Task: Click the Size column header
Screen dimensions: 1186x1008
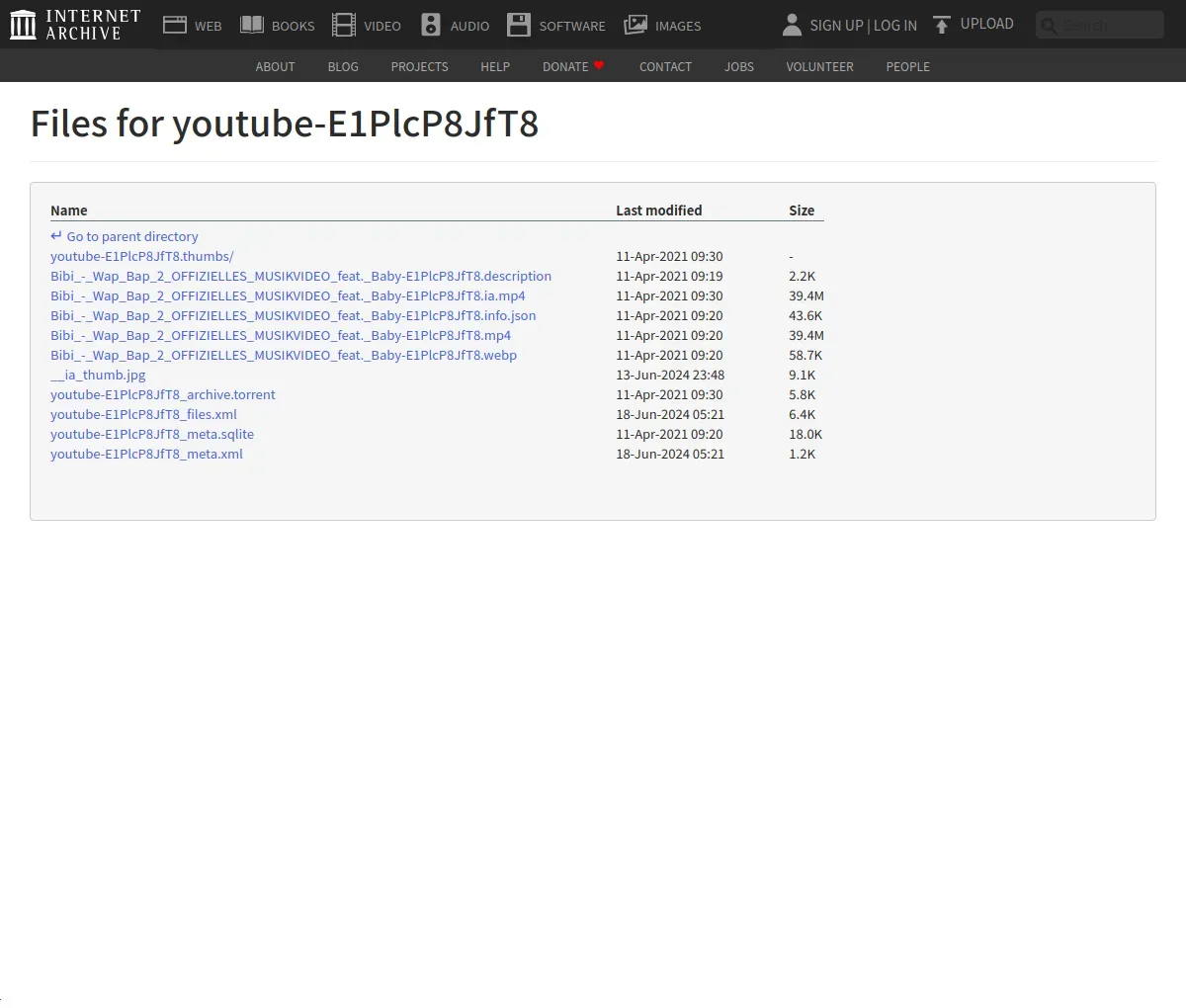Action: point(802,210)
